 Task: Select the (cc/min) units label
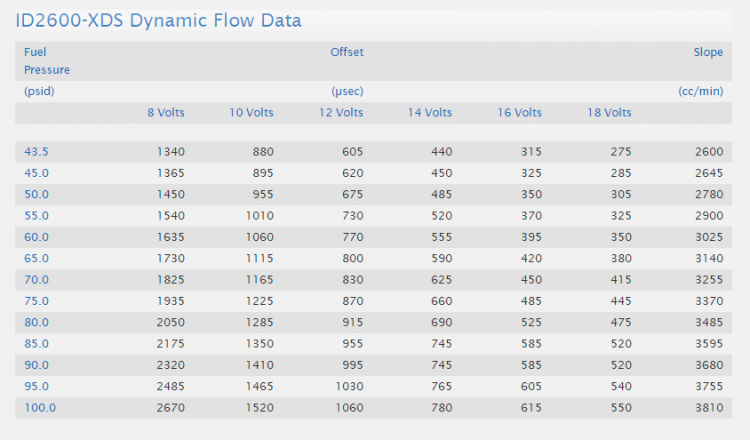point(701,91)
